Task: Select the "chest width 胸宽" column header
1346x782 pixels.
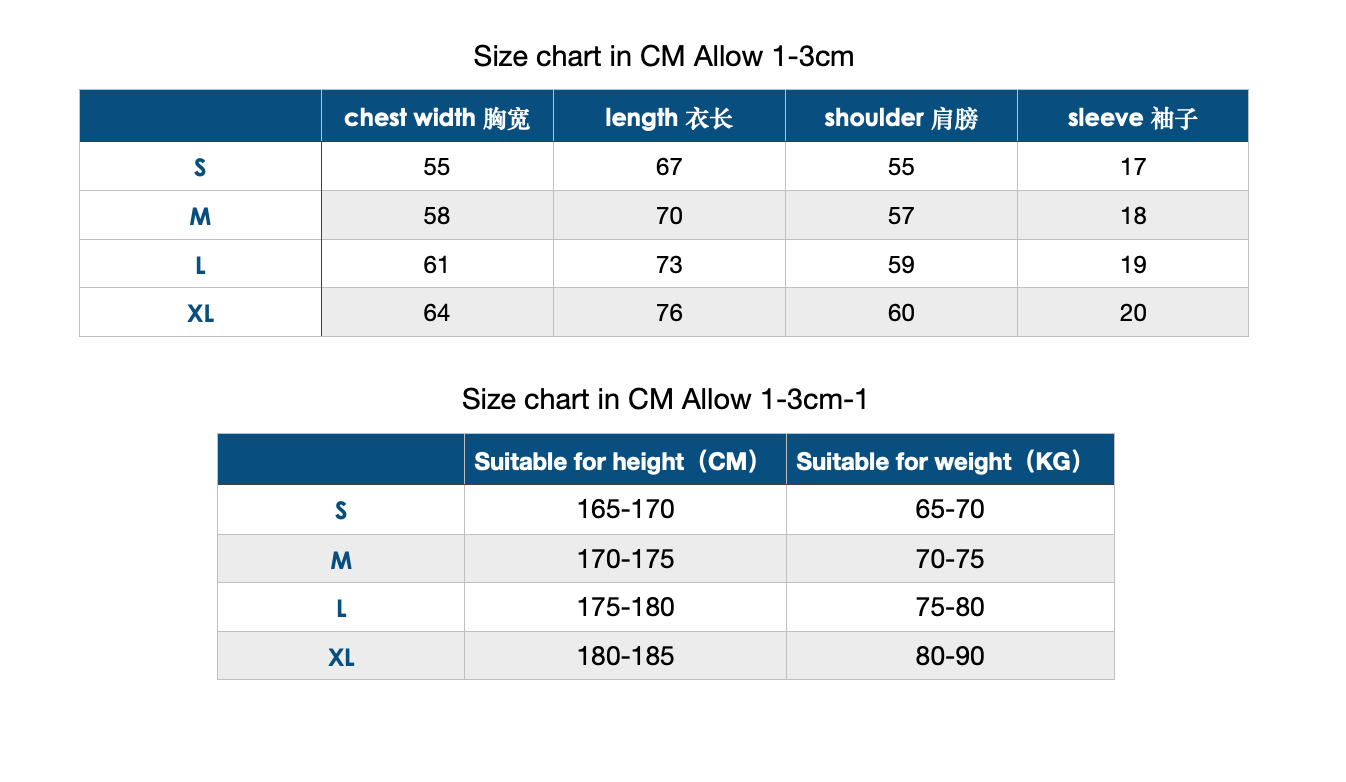Action: [x=436, y=118]
